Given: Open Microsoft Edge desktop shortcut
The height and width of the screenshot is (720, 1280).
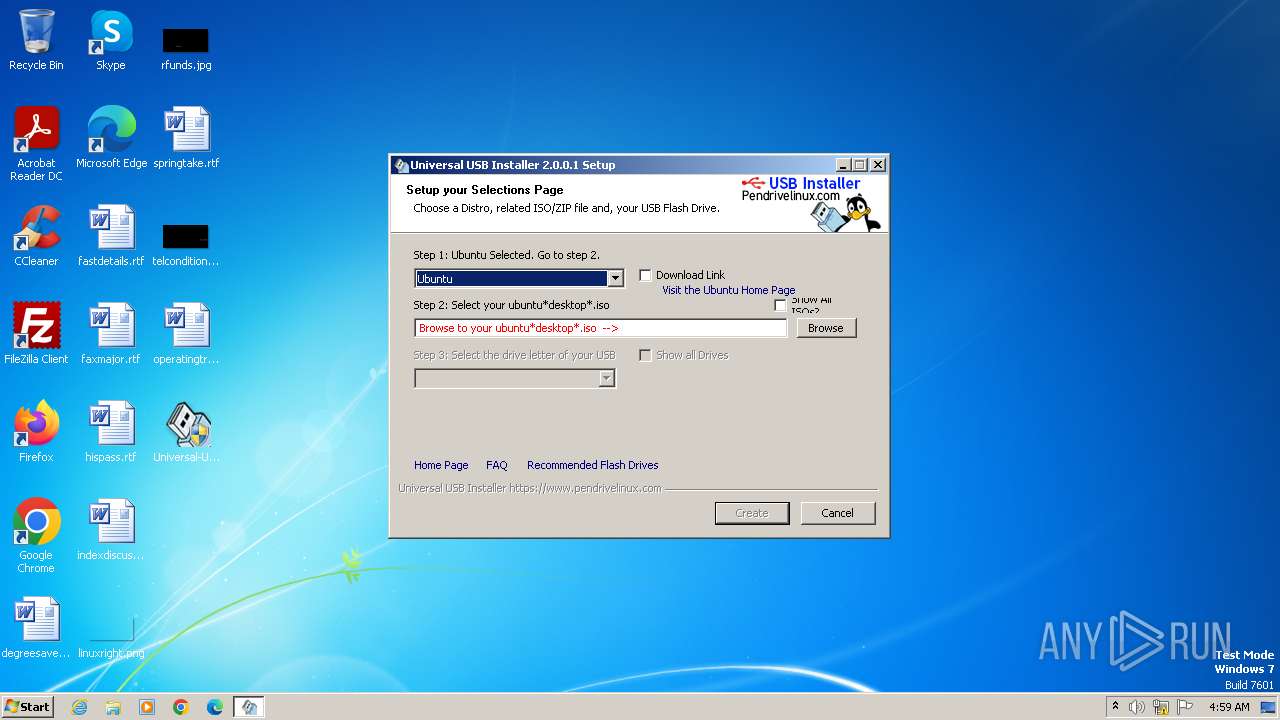Looking at the screenshot, I should coord(111,138).
